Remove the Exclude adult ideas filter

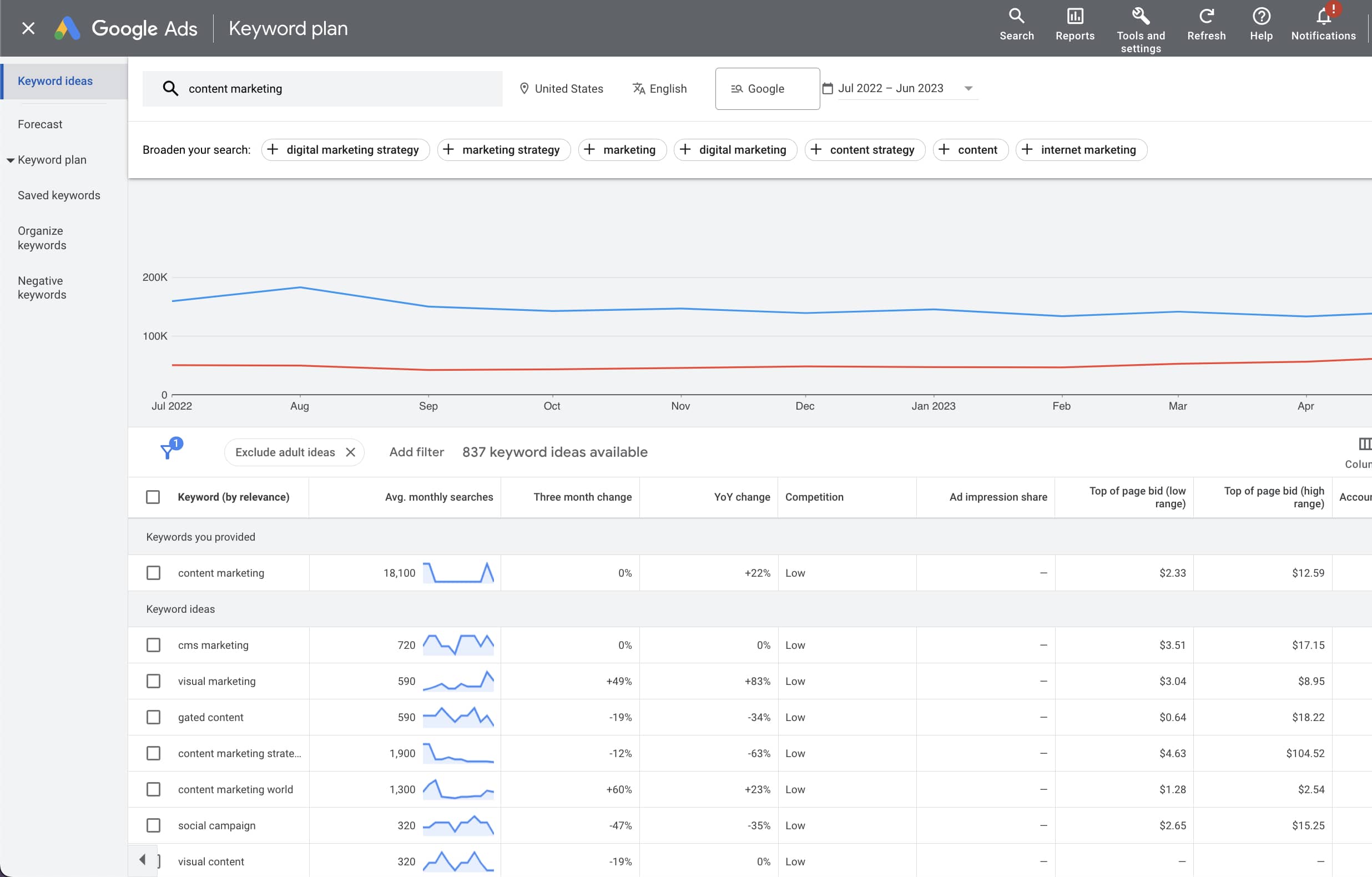point(351,451)
